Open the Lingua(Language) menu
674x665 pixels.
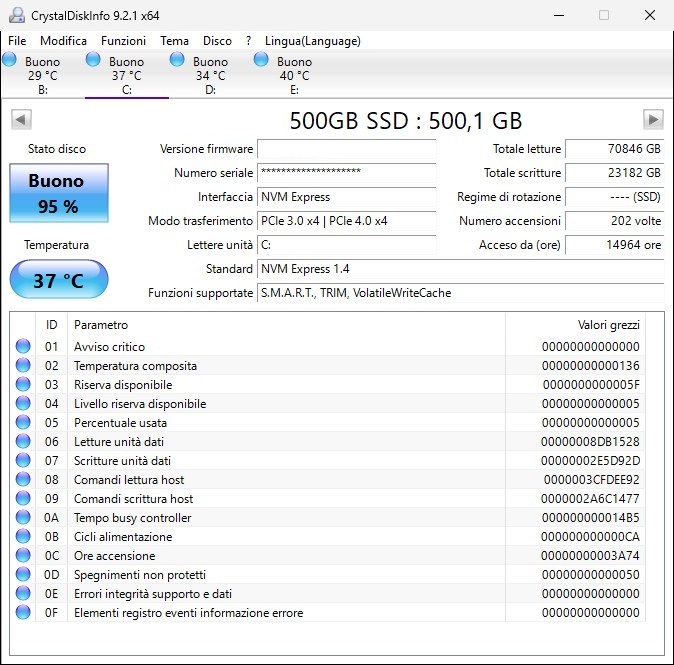tap(312, 41)
